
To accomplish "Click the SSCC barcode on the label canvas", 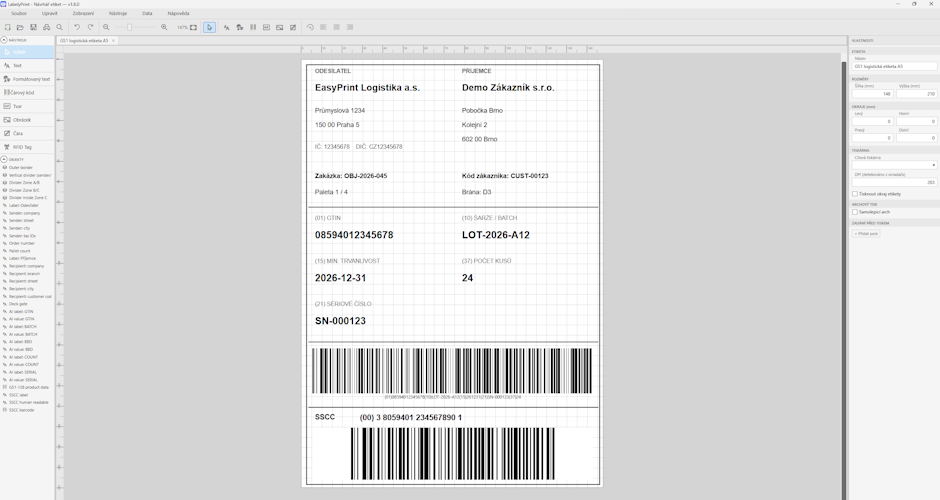I will click(x=453, y=454).
